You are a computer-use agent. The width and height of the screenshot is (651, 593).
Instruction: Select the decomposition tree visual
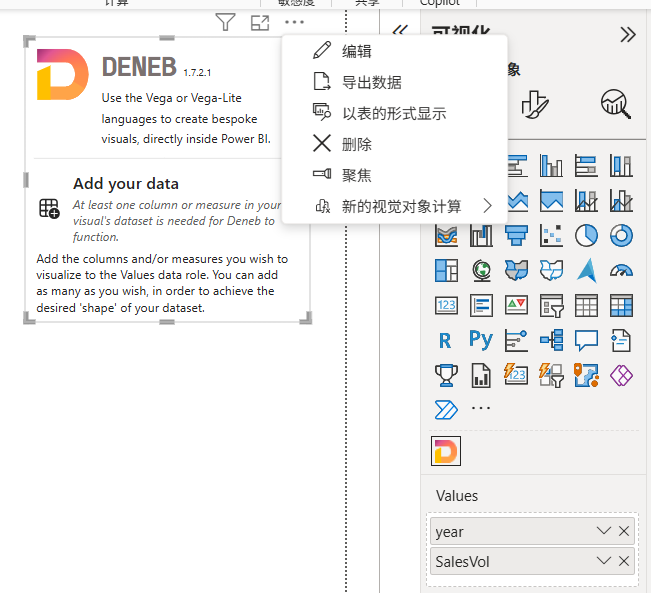pos(551,341)
